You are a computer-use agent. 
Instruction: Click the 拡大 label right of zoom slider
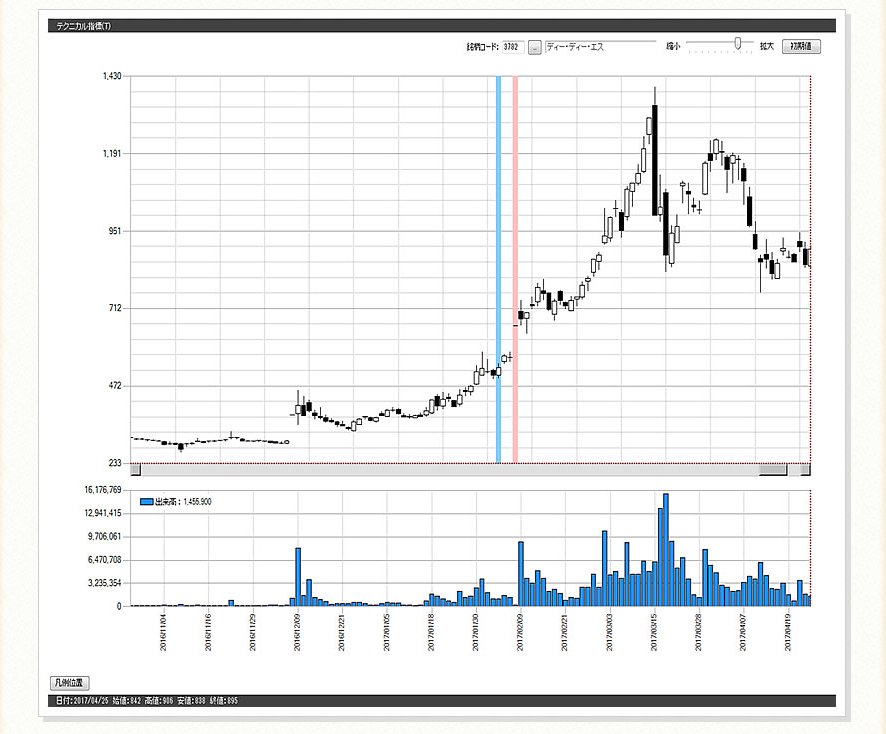767,47
